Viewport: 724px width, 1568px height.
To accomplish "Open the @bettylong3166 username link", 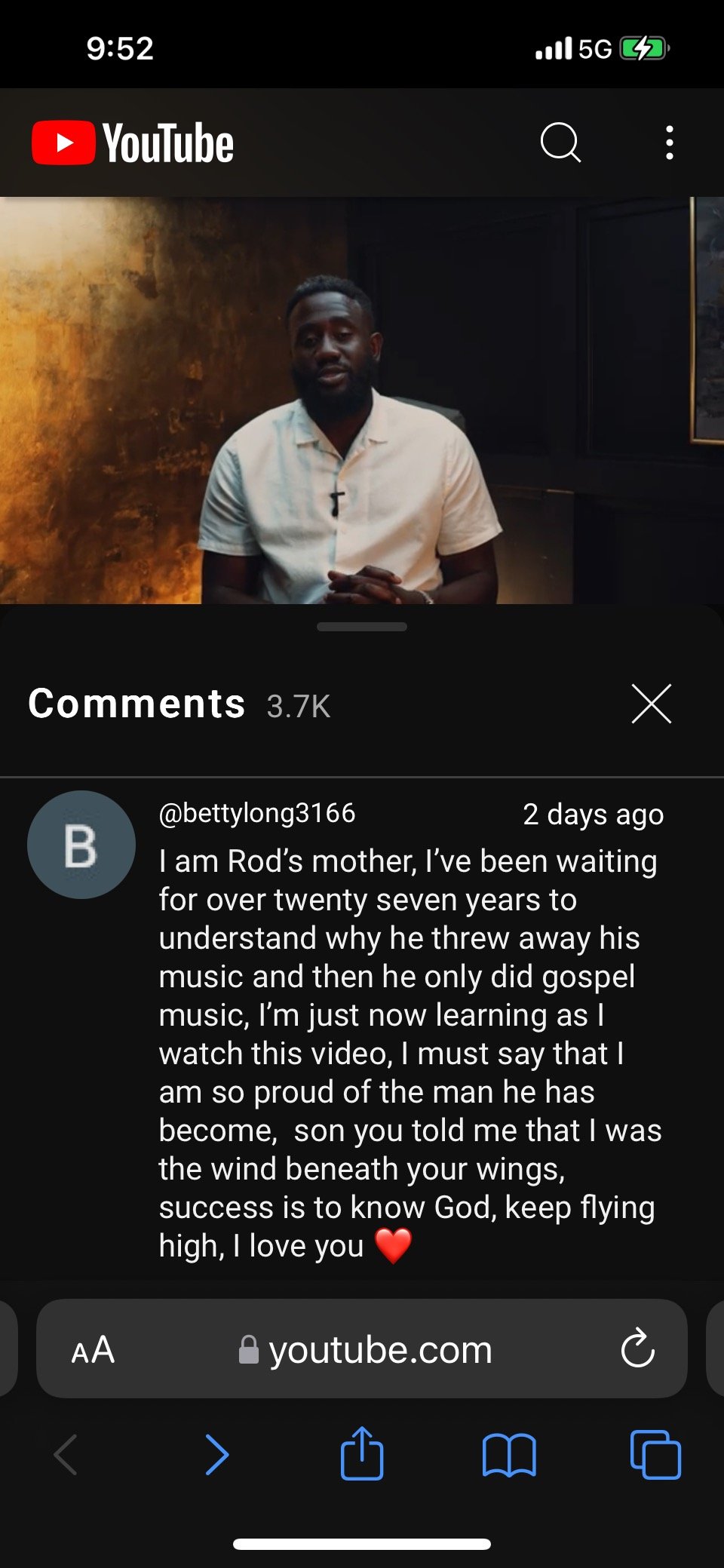I will [x=257, y=813].
